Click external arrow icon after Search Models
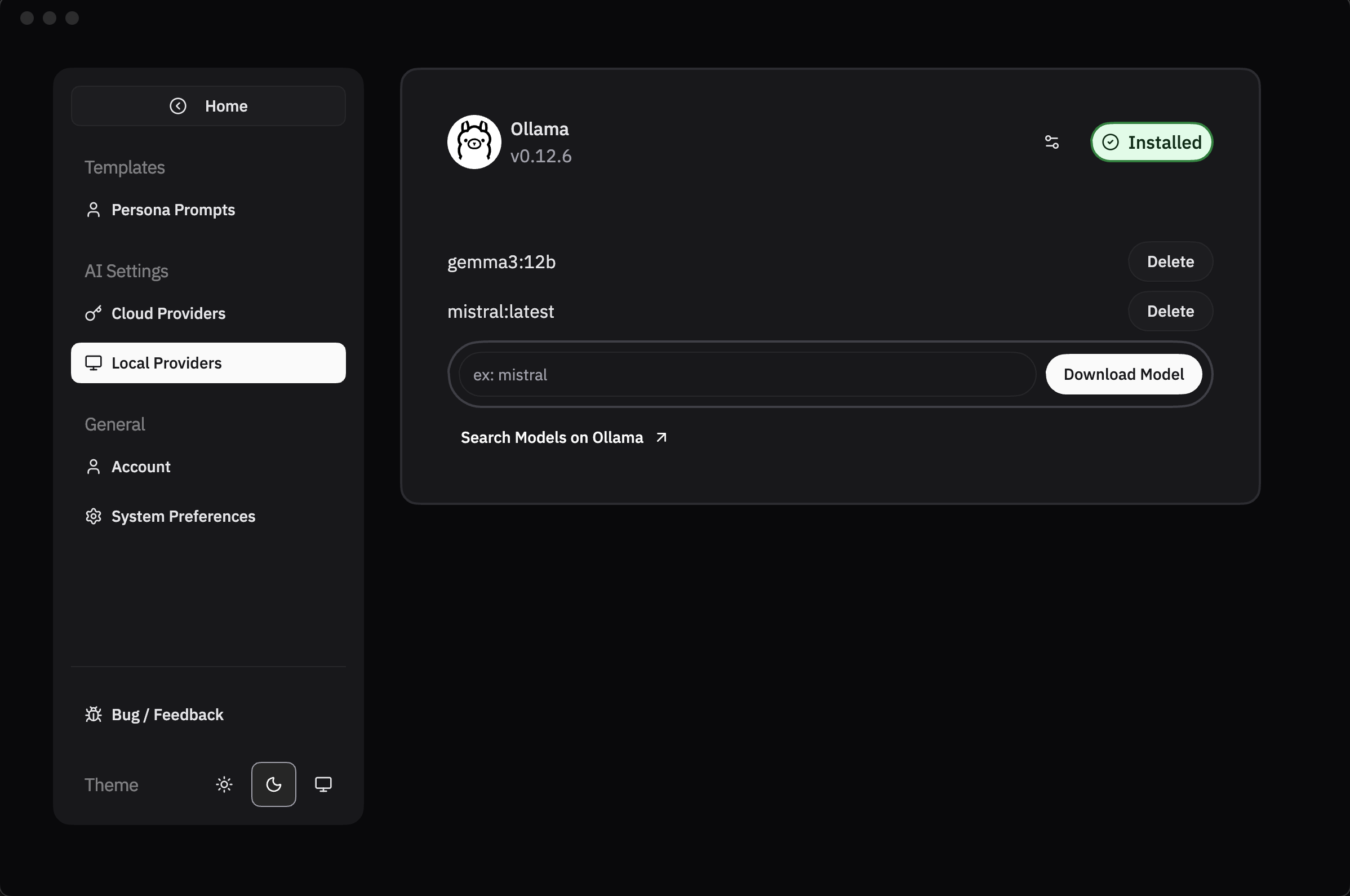This screenshot has height=896, width=1350. click(661, 437)
